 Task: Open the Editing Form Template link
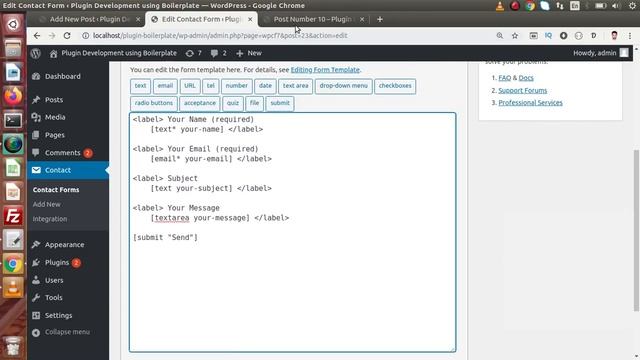point(325,70)
